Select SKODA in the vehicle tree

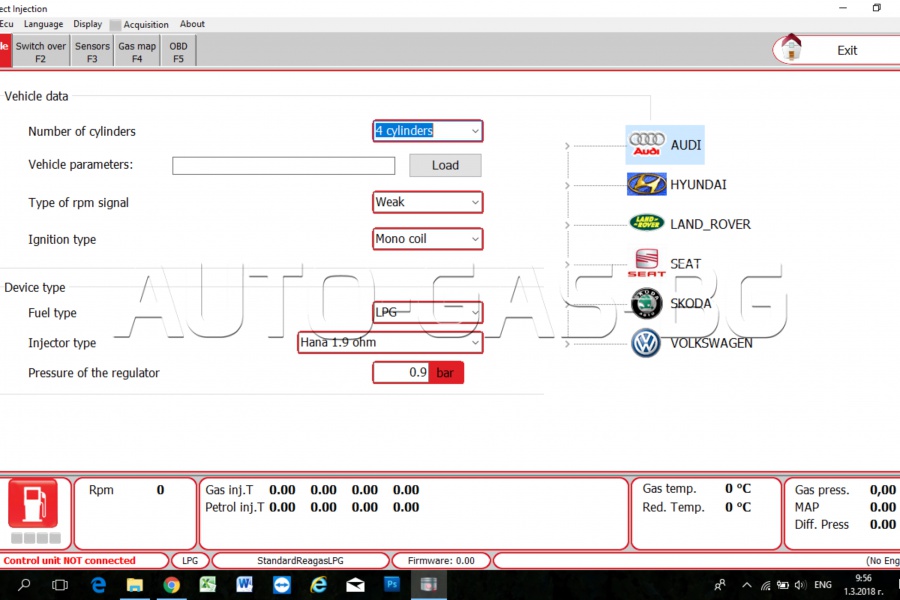tap(690, 303)
